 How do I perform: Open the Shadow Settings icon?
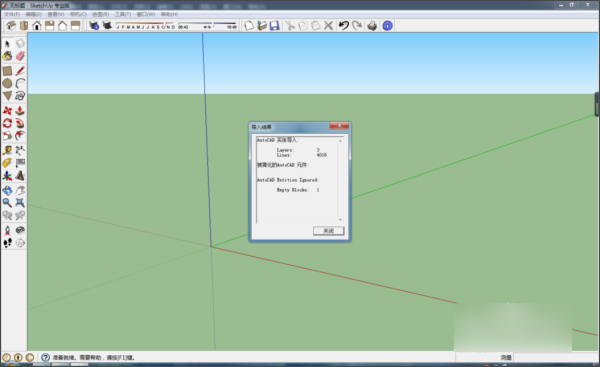94,26
